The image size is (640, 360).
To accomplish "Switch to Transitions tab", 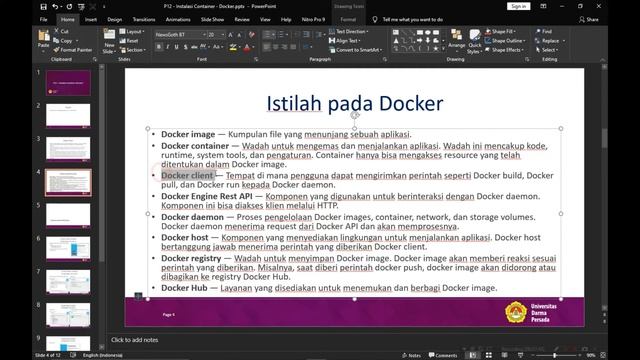I will pyautogui.click(x=144, y=19).
